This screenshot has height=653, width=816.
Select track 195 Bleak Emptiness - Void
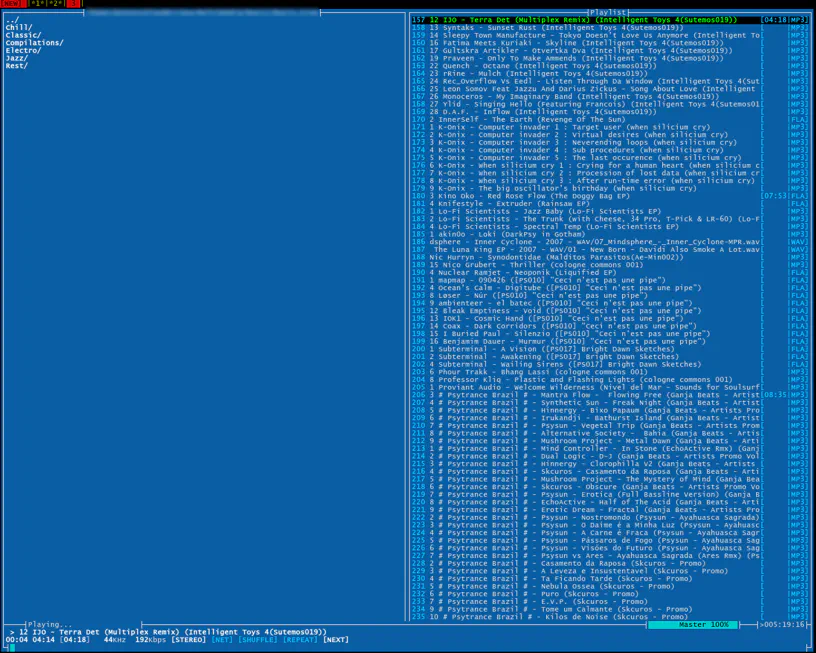610,311
